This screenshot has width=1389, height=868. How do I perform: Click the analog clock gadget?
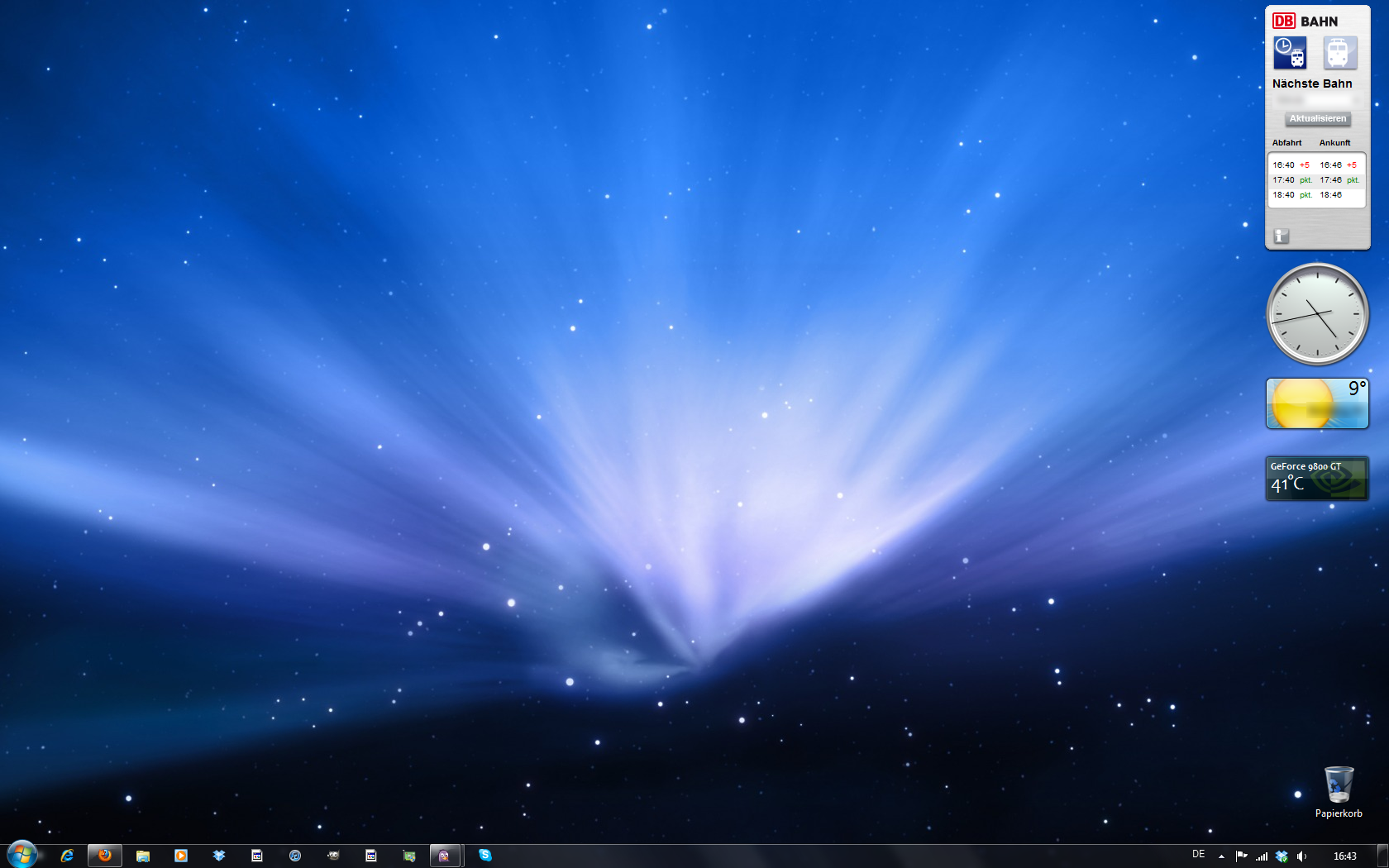pos(1317,314)
